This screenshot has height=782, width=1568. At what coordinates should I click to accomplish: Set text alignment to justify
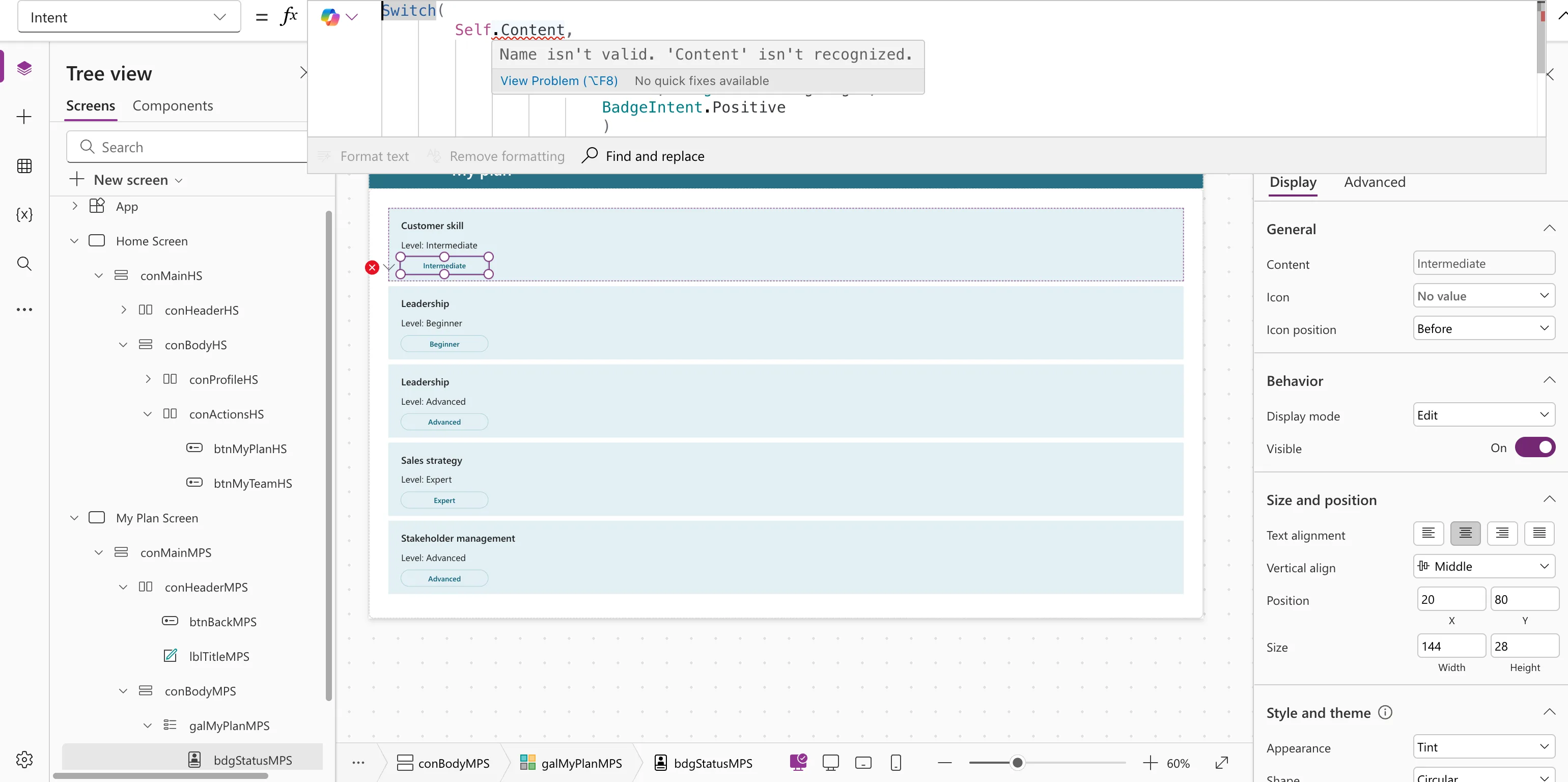tap(1539, 534)
